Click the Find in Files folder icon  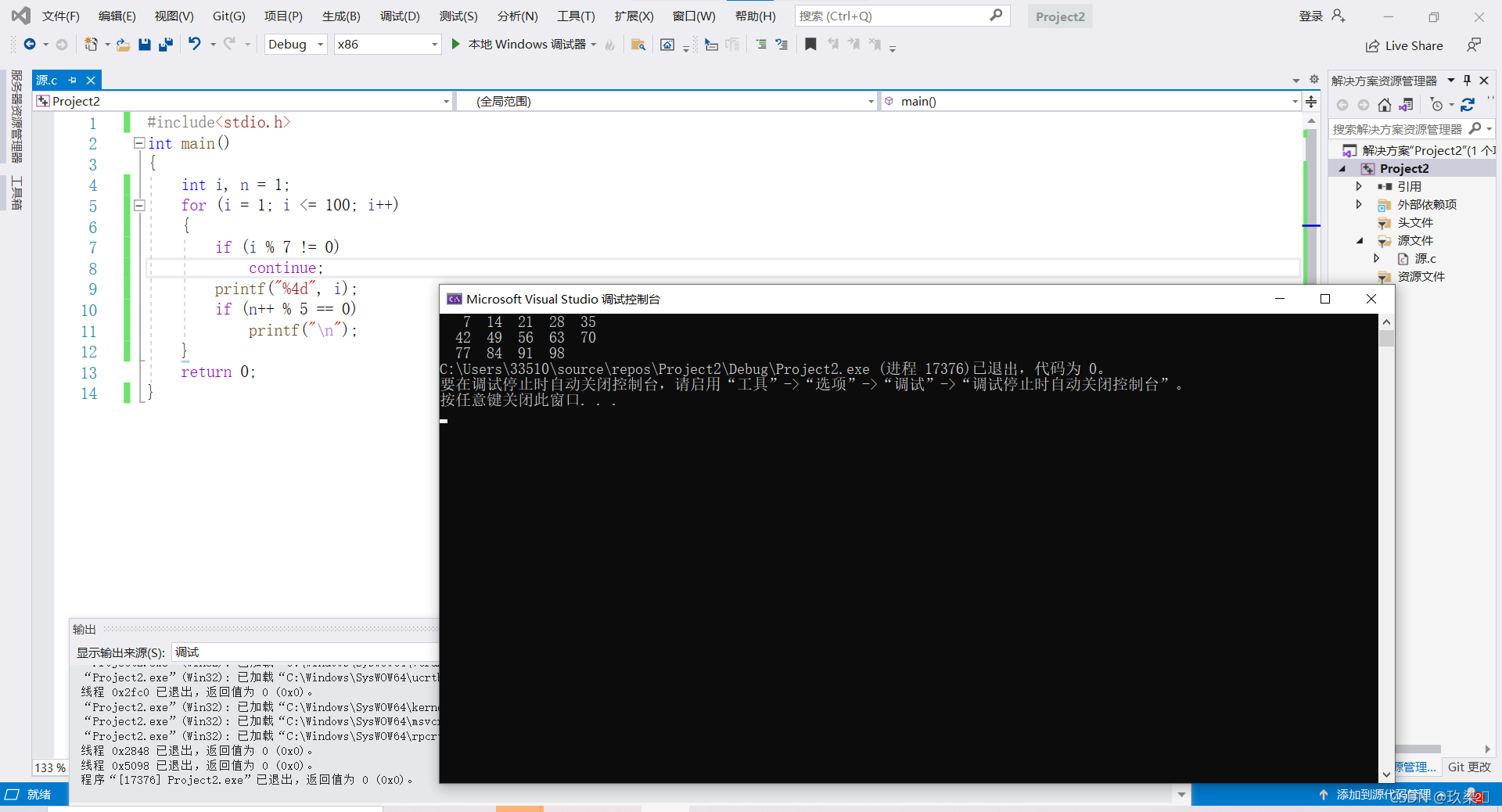(x=638, y=45)
